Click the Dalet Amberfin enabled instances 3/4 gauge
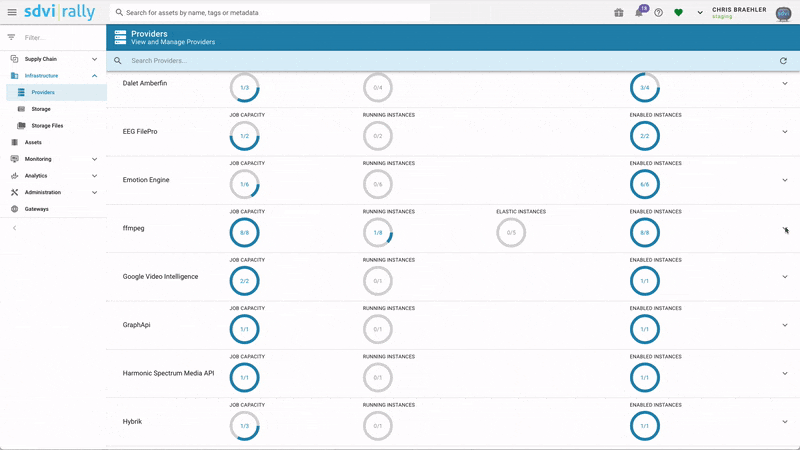Viewport: 800px width, 450px height. point(644,88)
